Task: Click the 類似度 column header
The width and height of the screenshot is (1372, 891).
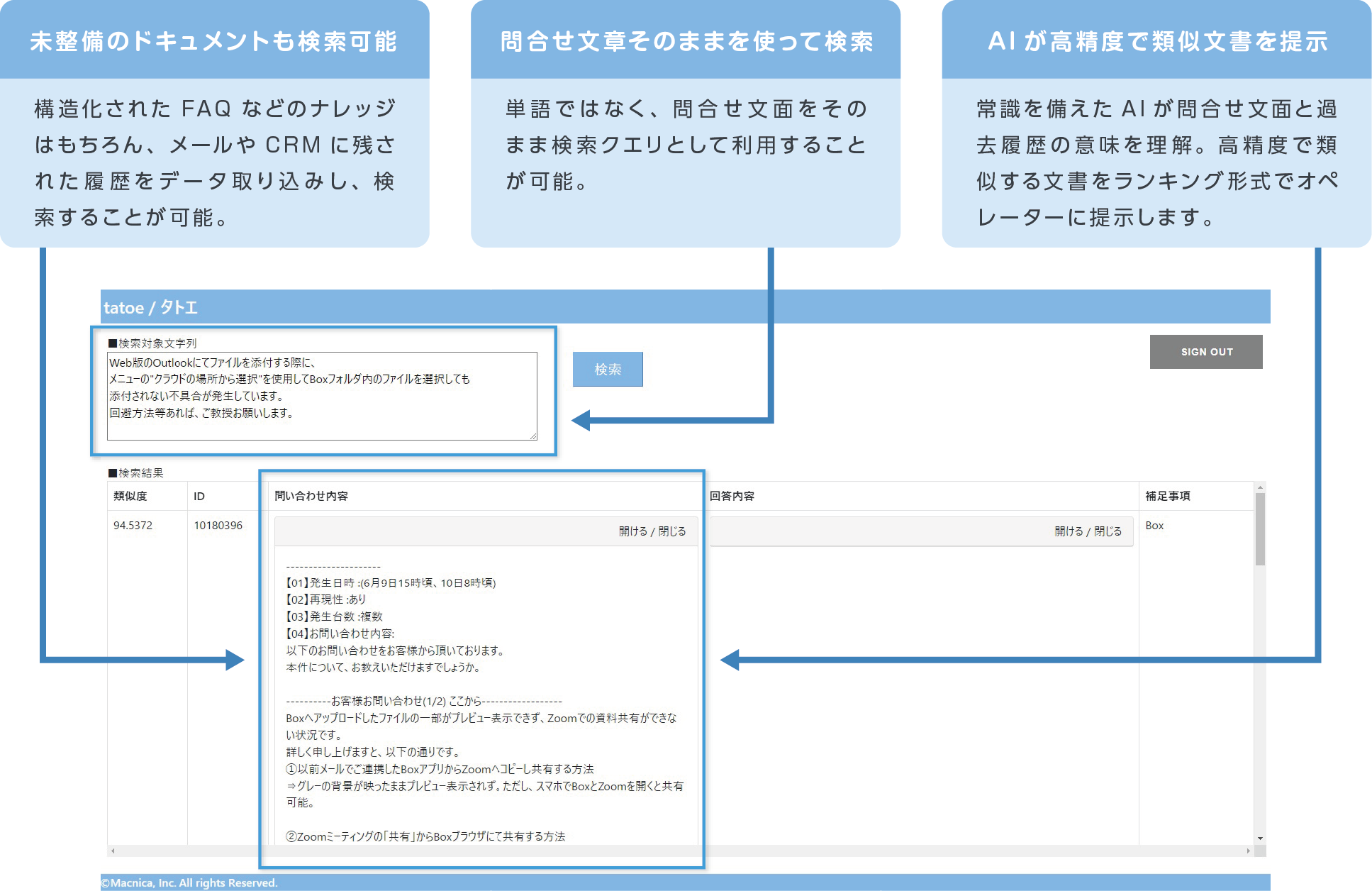Action: (130, 496)
